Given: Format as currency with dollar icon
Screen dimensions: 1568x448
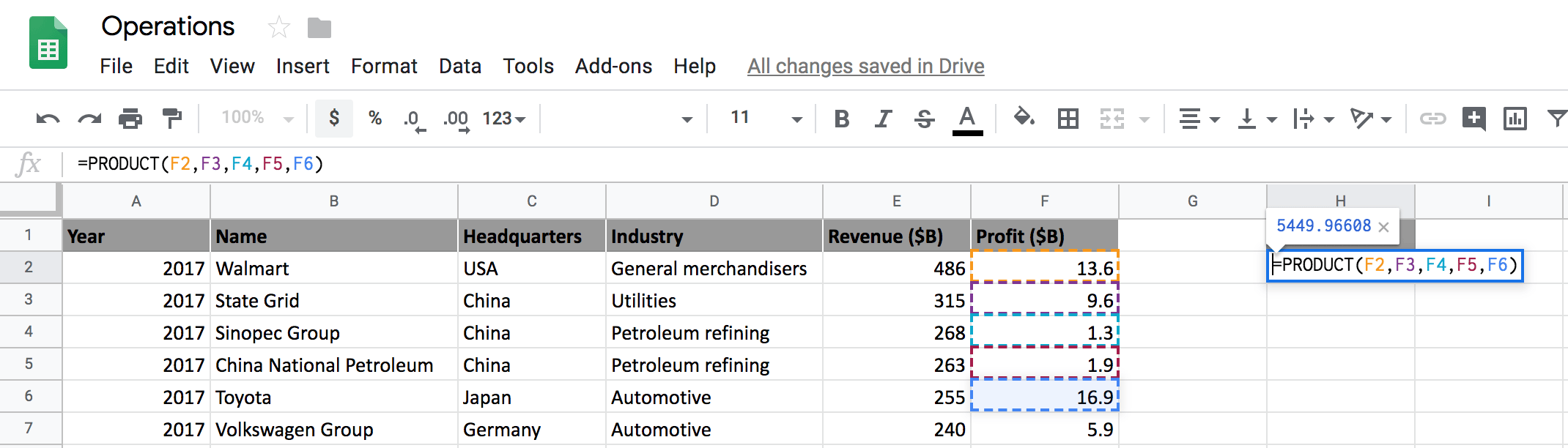Looking at the screenshot, I should click(x=334, y=118).
